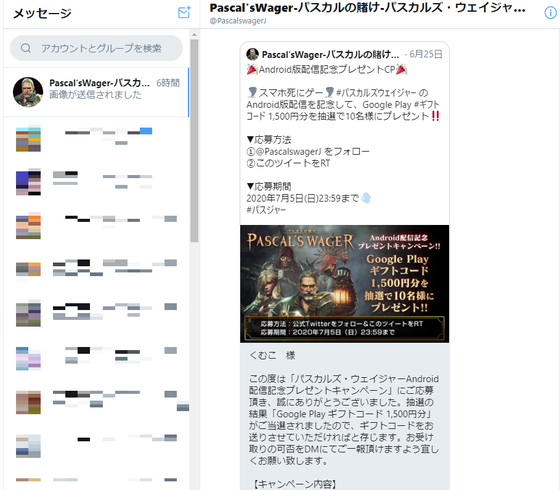Viewport: 560px width, 490px height.
Task: Open the #ギフト hashtag in tweet
Action: coord(426,105)
